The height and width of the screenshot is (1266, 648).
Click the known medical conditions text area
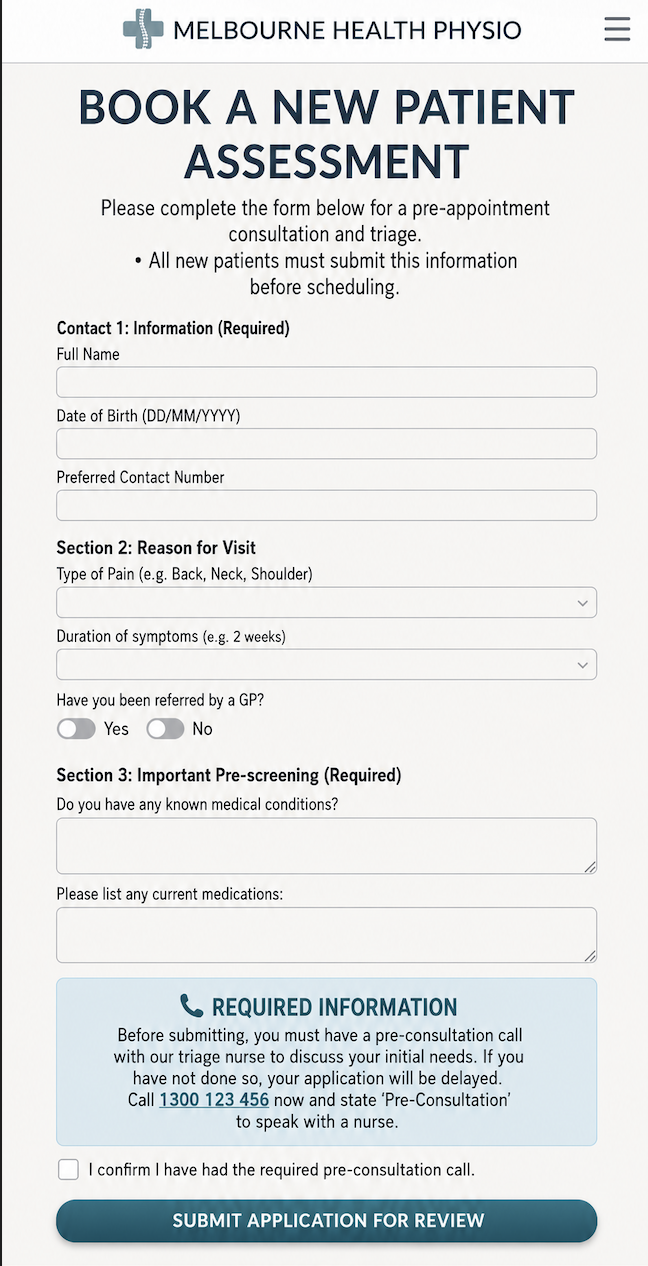pos(327,846)
